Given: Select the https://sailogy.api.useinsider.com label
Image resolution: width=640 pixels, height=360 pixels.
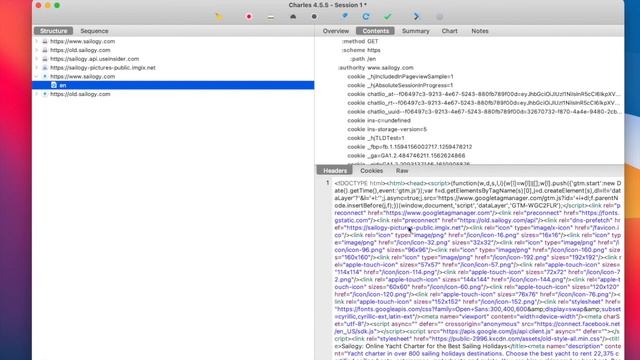Looking at the screenshot, I should [x=94, y=59].
